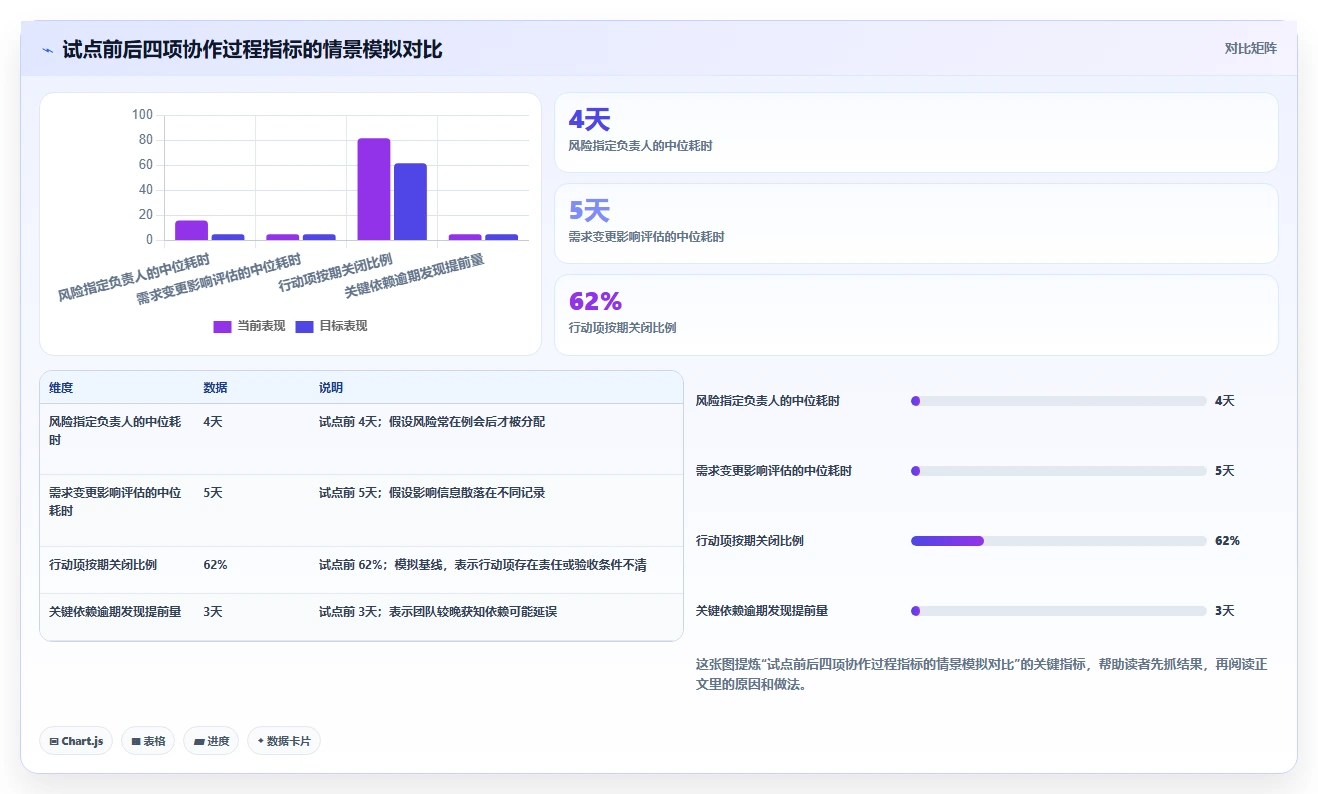Click the 关键依赖逾期发现提前量 progress bar
This screenshot has width=1318, height=794.
coord(1058,611)
